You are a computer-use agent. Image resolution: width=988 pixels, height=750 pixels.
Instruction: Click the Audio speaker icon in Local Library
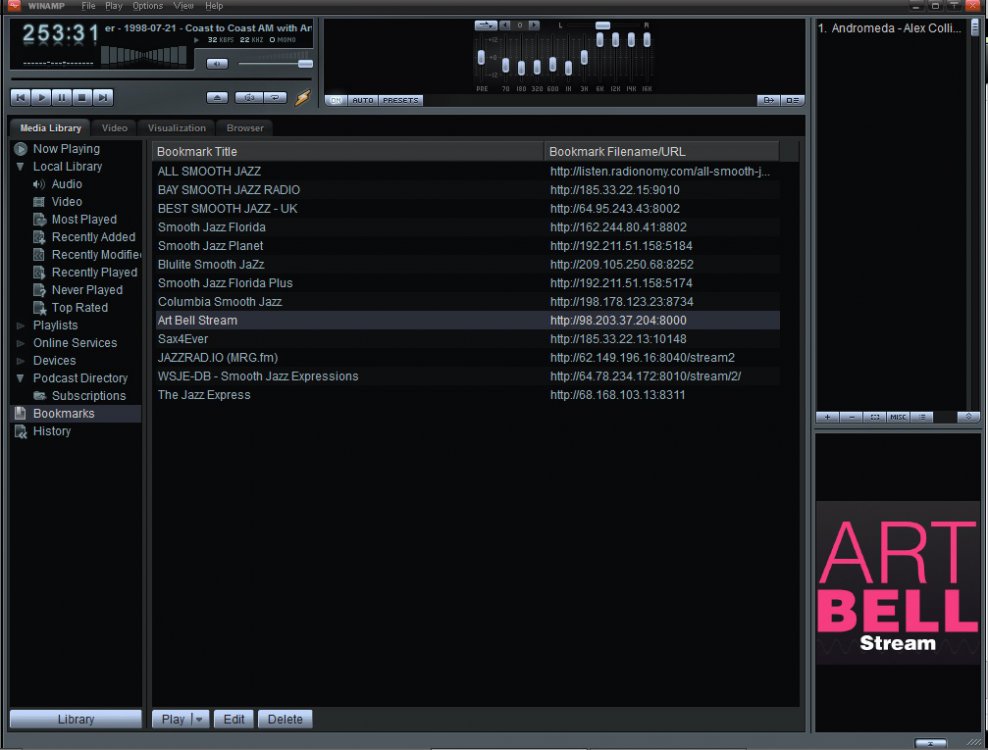click(39, 184)
